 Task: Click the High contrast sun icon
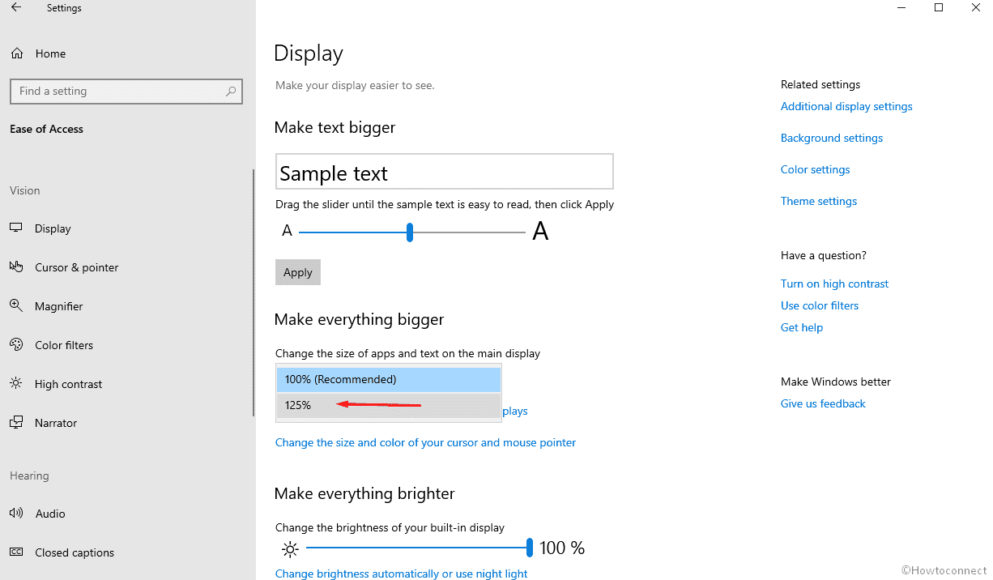coord(16,383)
